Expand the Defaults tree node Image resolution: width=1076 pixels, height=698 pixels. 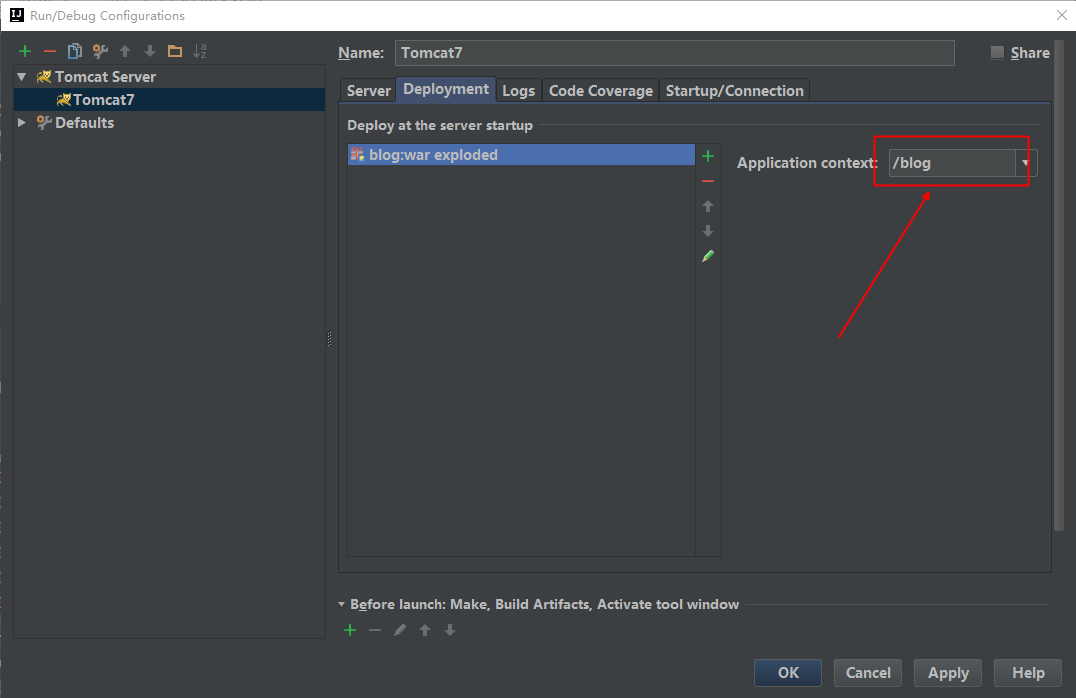[22, 122]
